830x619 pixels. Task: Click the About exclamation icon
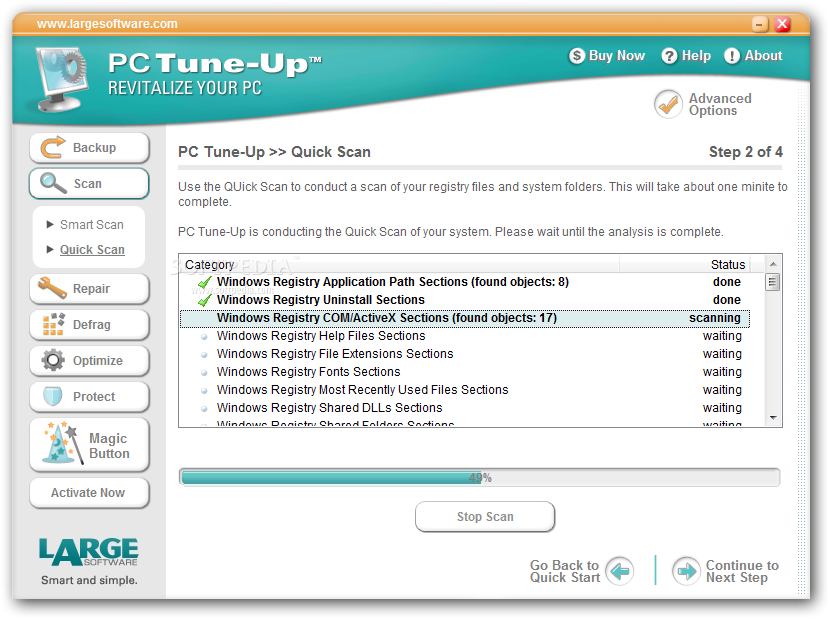(x=732, y=56)
